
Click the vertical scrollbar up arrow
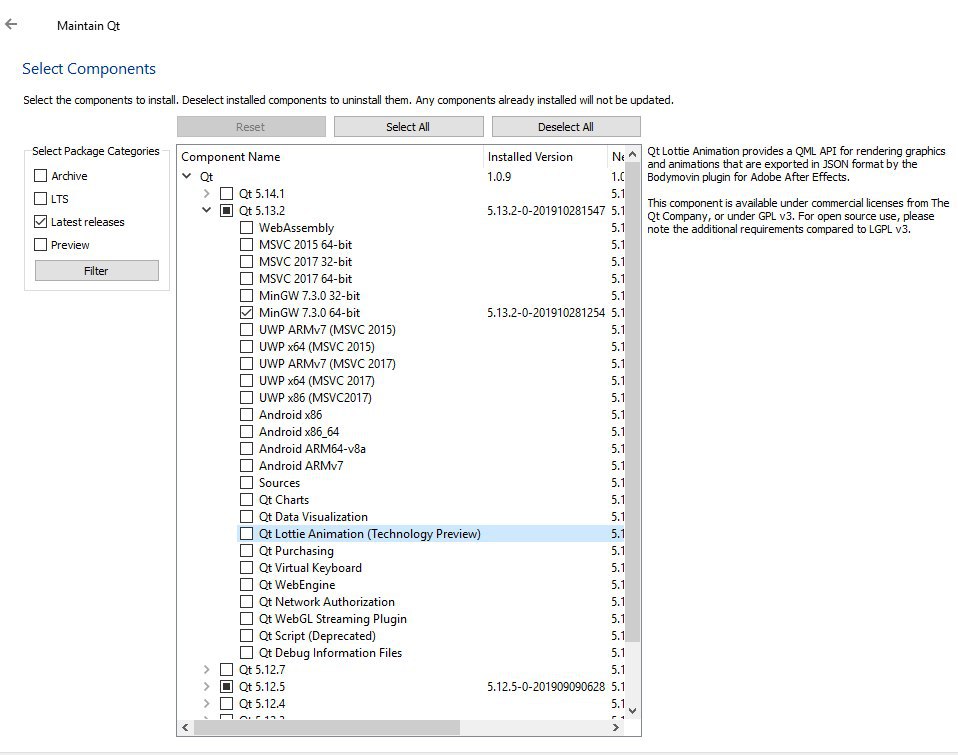[632, 155]
